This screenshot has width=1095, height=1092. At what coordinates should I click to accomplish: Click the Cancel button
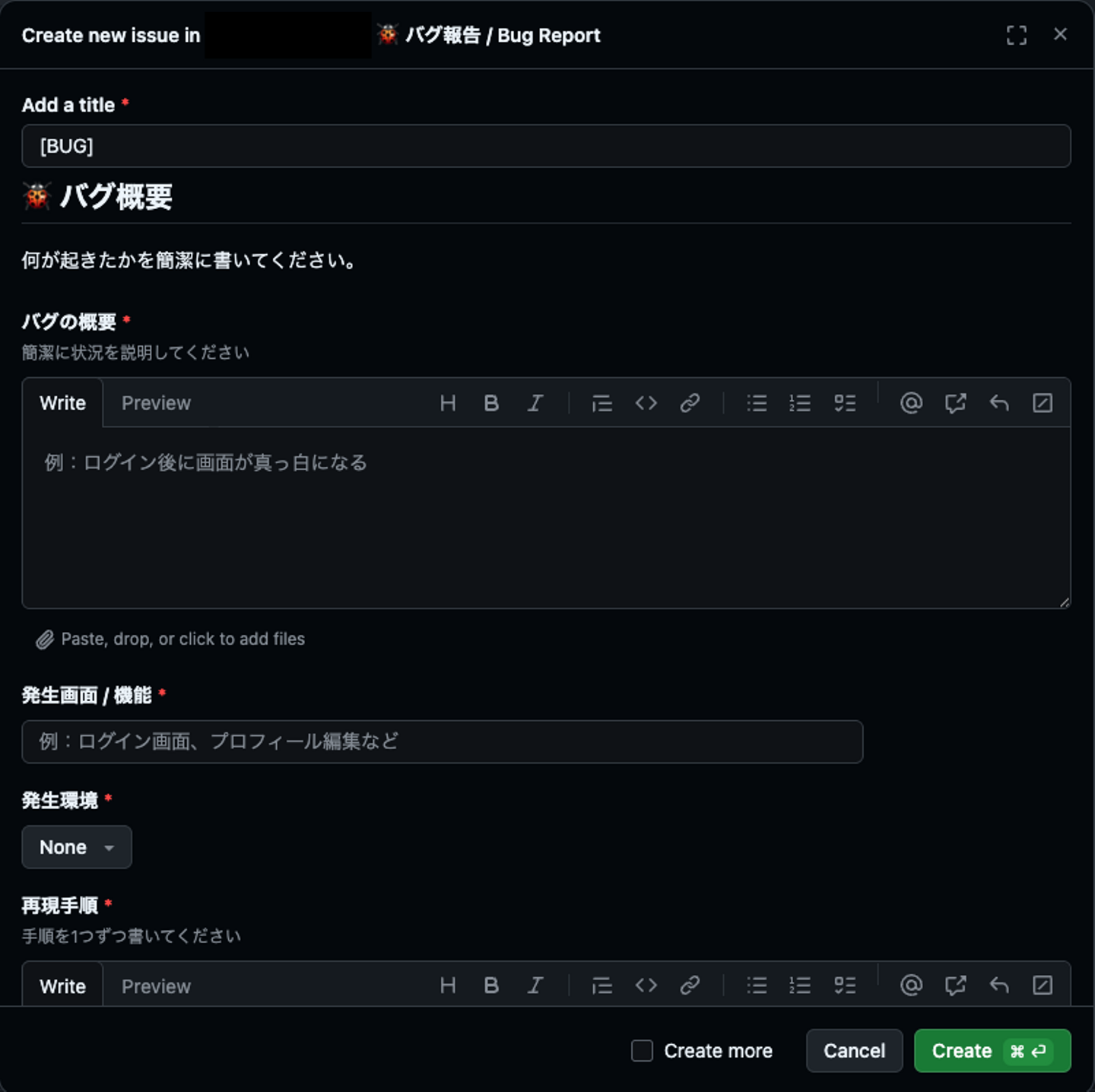[854, 1051]
